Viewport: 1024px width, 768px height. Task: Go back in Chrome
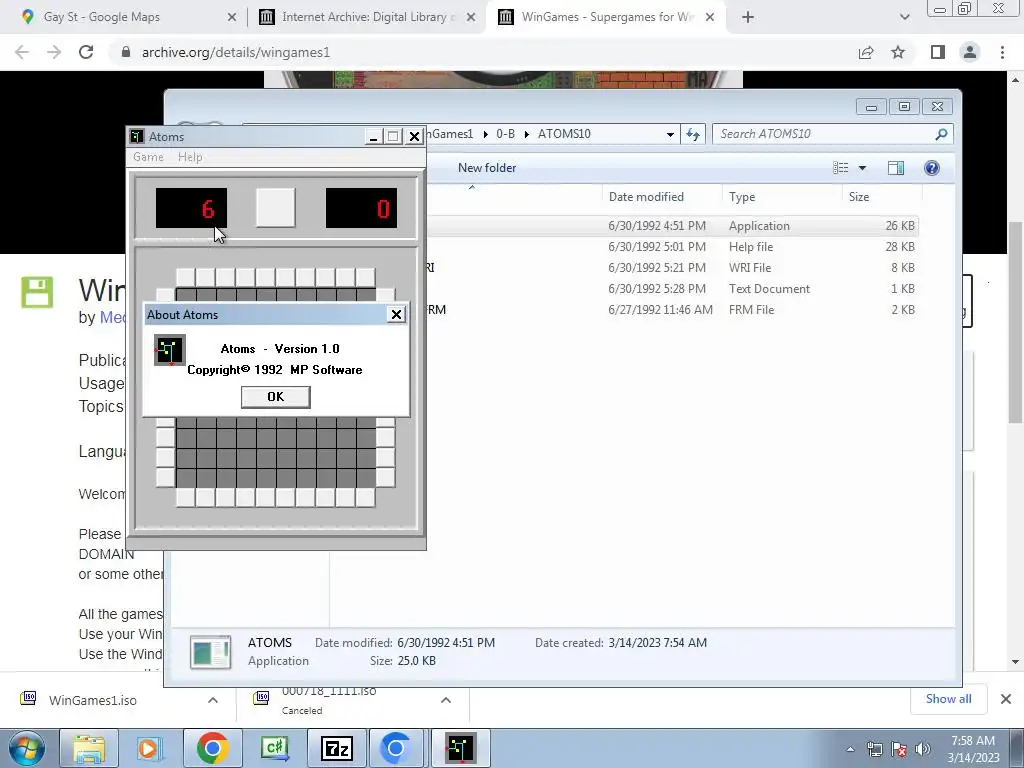coord(22,52)
